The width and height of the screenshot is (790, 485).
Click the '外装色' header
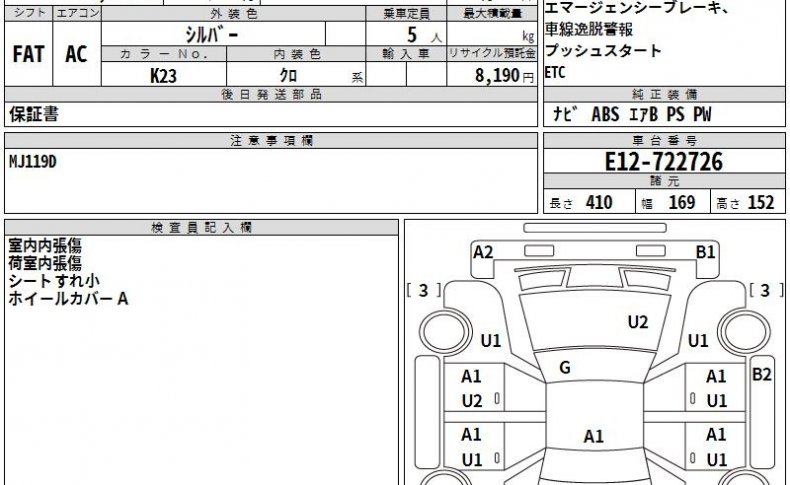(x=233, y=14)
